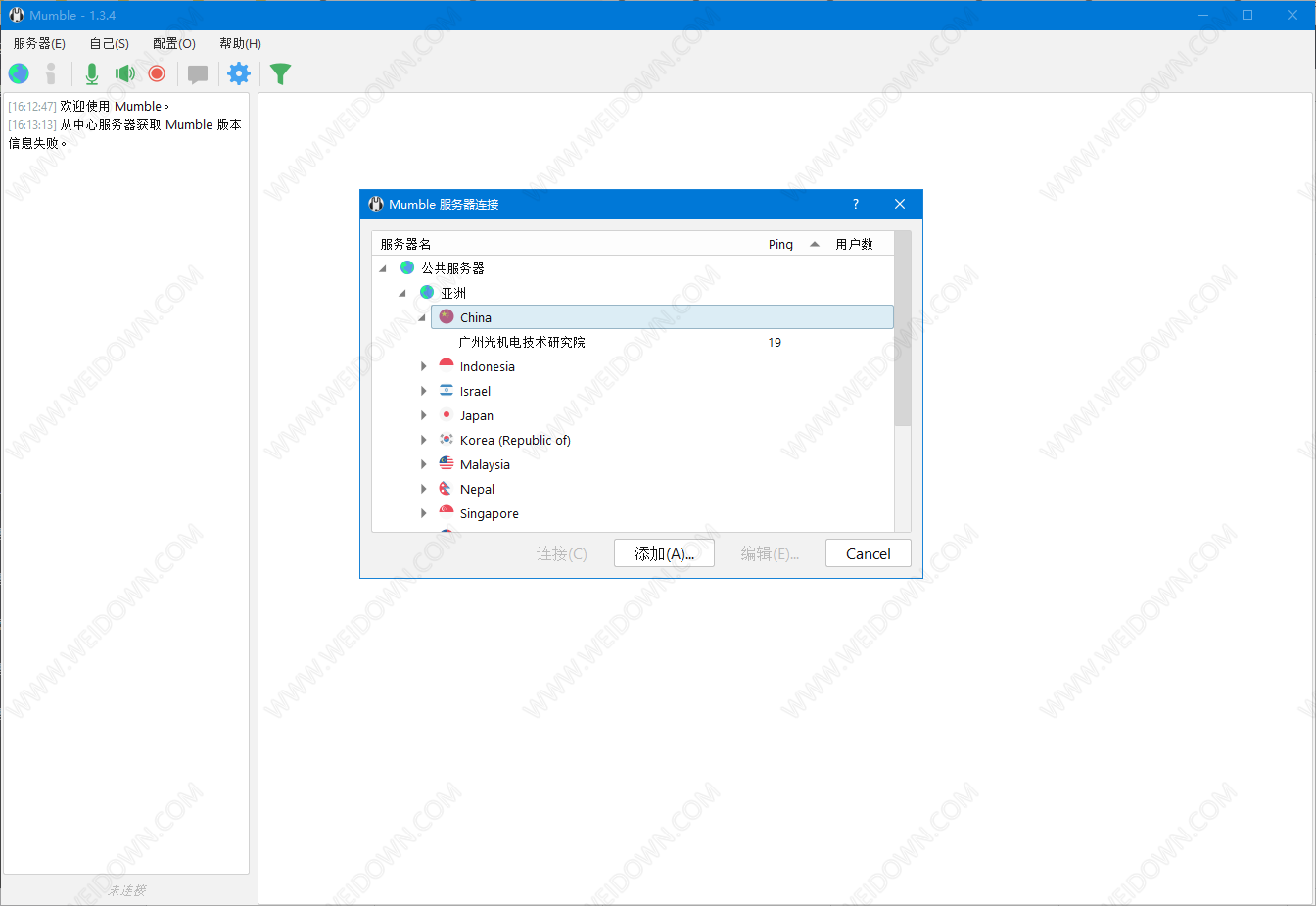Viewport: 1316px width, 906px height.
Task: Click the Japan flag icon
Action: click(446, 414)
